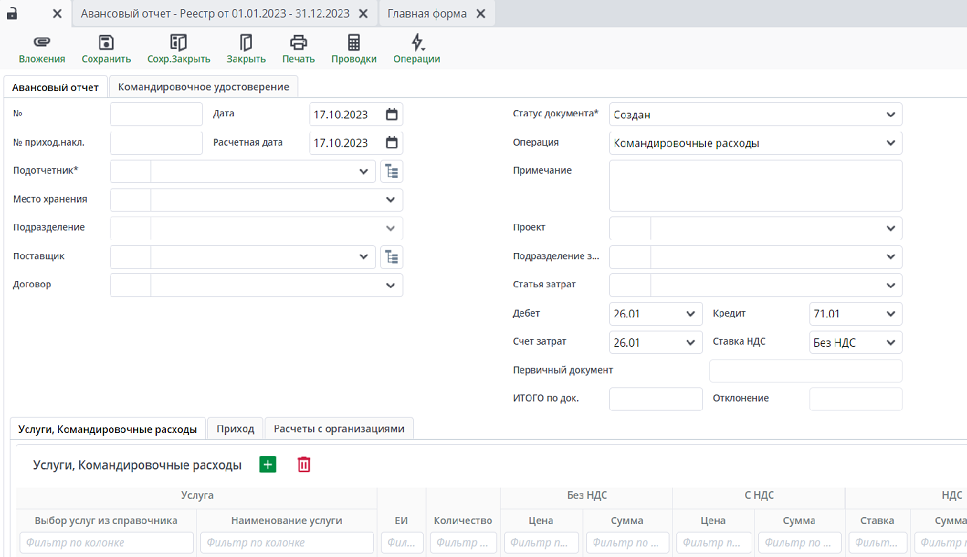Viewport: 967px width, 557px height.
Task: Open the Операции lightning menu
Action: point(417,43)
